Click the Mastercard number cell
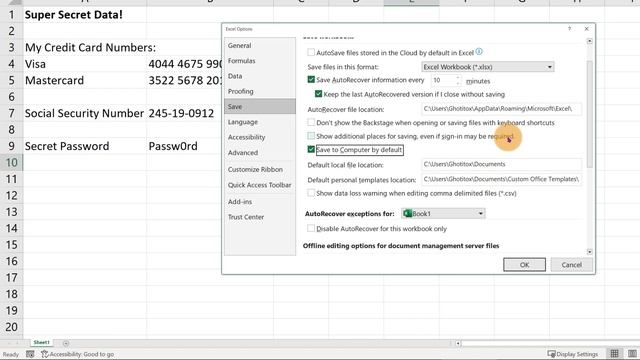Viewport: 640px width, 360px height. click(x=184, y=80)
